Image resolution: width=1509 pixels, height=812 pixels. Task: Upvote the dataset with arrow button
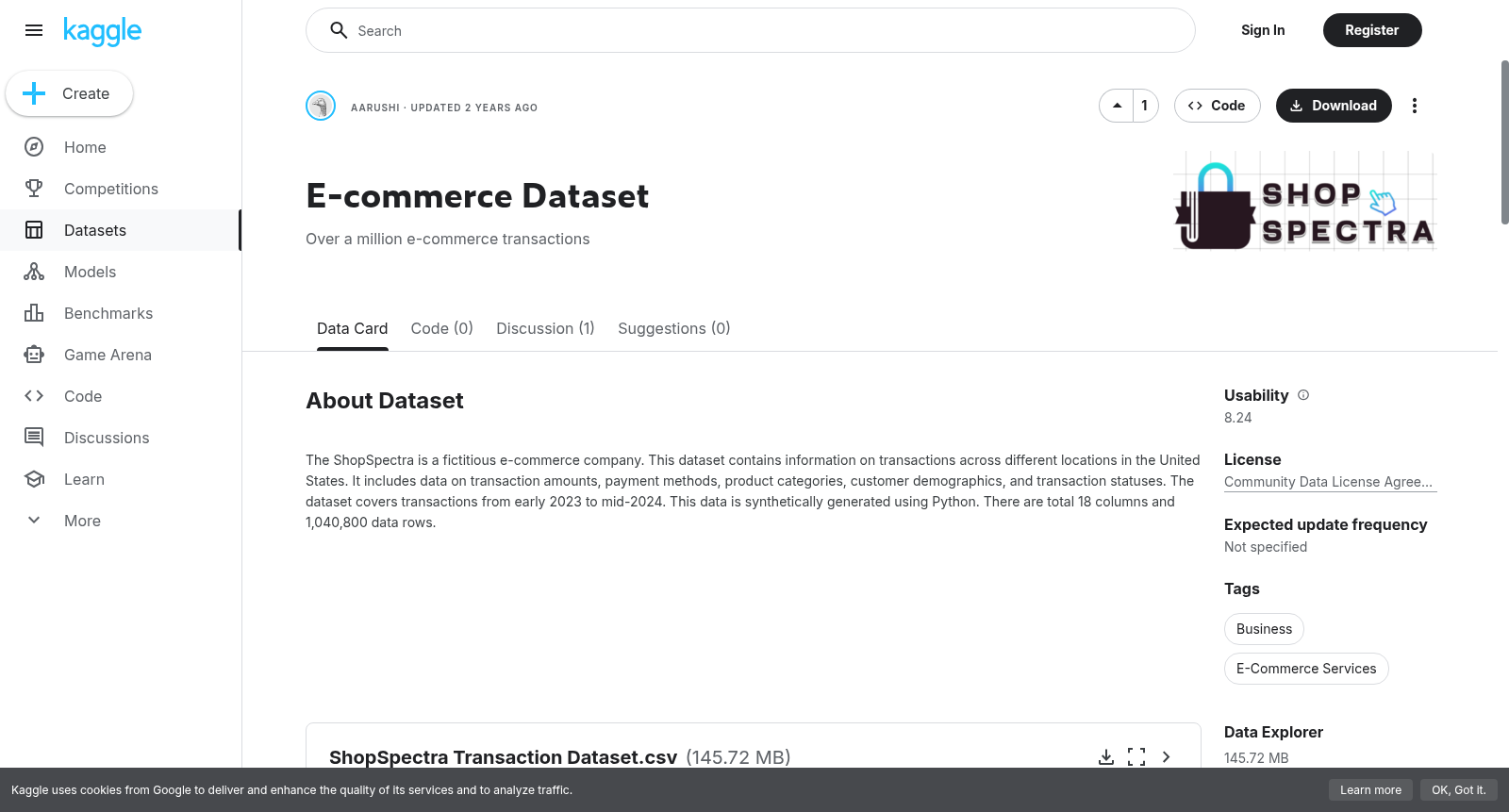pyautogui.click(x=1117, y=106)
